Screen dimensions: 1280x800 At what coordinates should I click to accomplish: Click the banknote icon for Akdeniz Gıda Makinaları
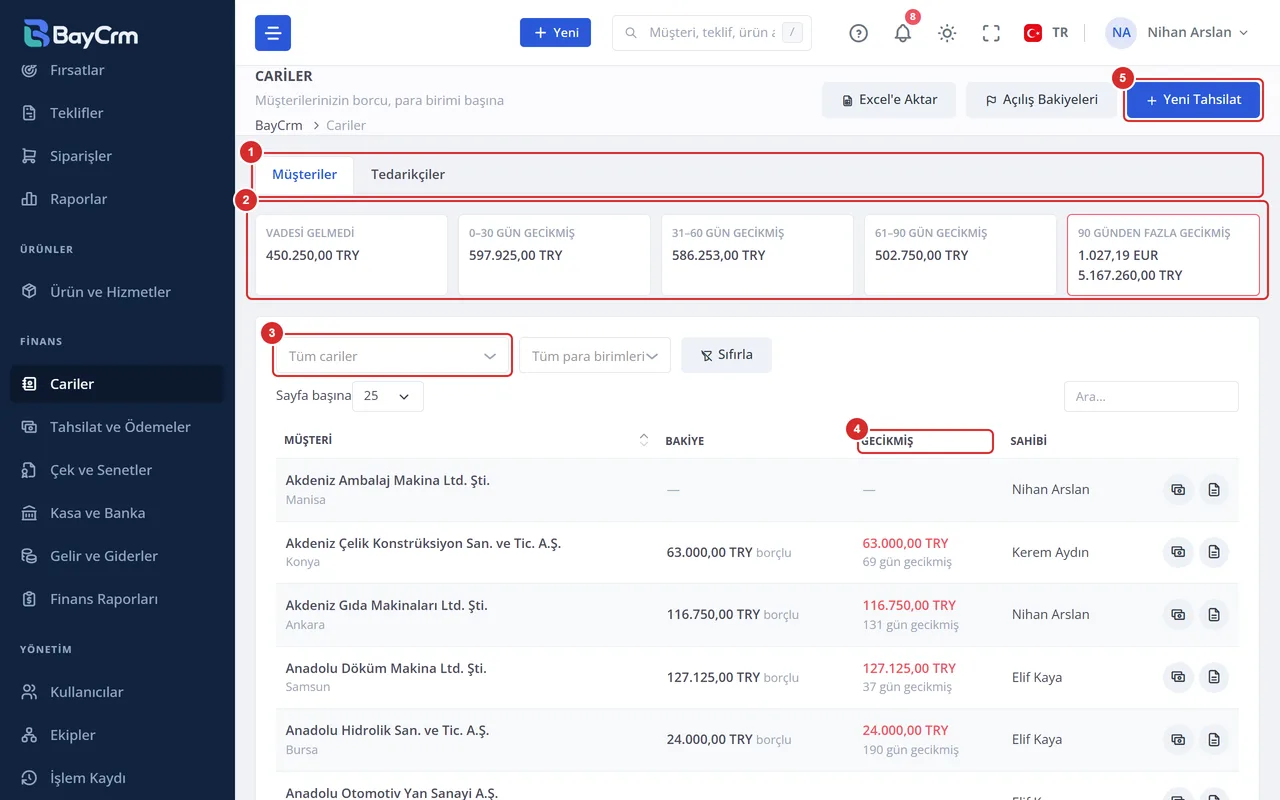click(1178, 615)
